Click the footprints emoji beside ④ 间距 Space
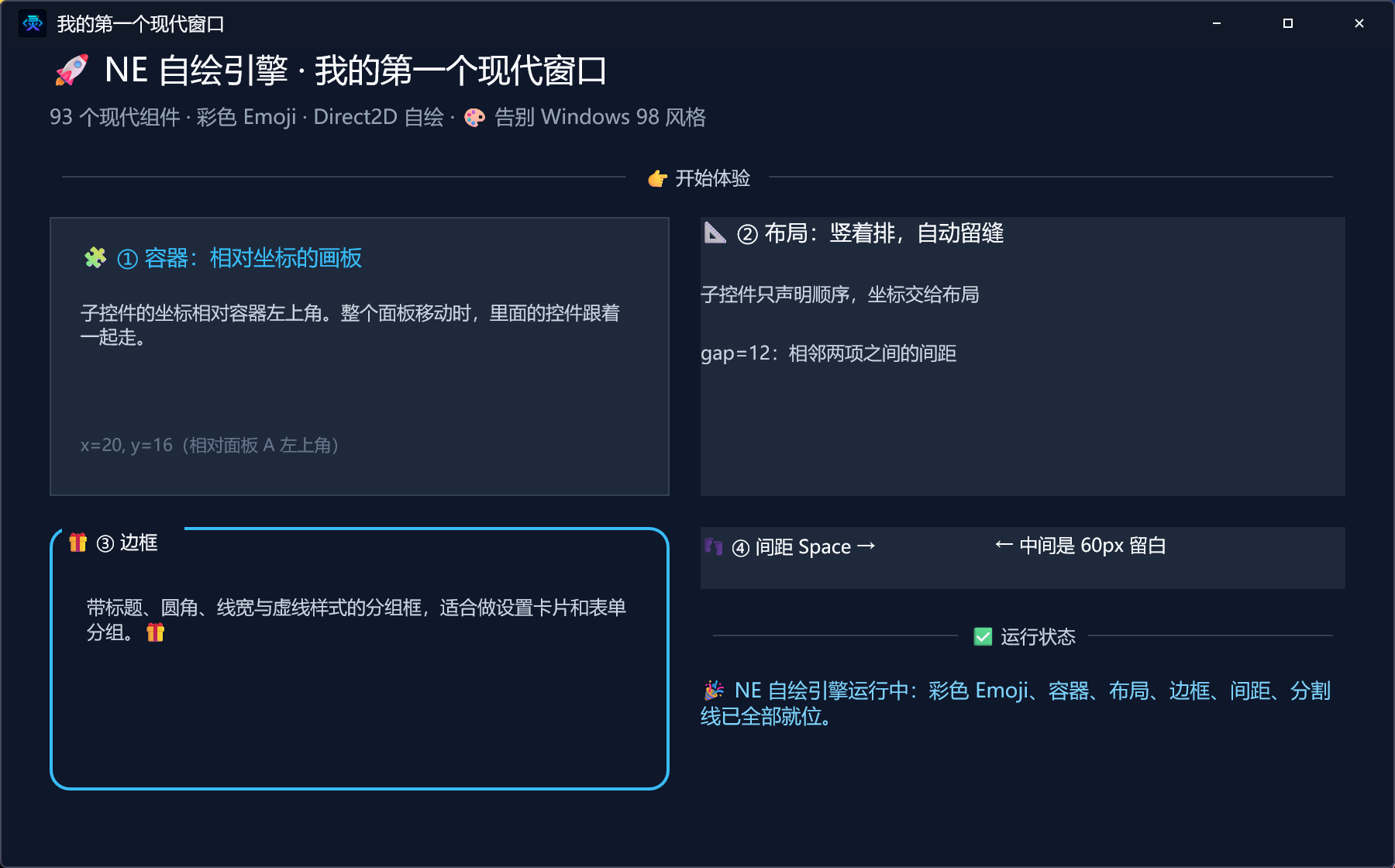 [x=713, y=546]
